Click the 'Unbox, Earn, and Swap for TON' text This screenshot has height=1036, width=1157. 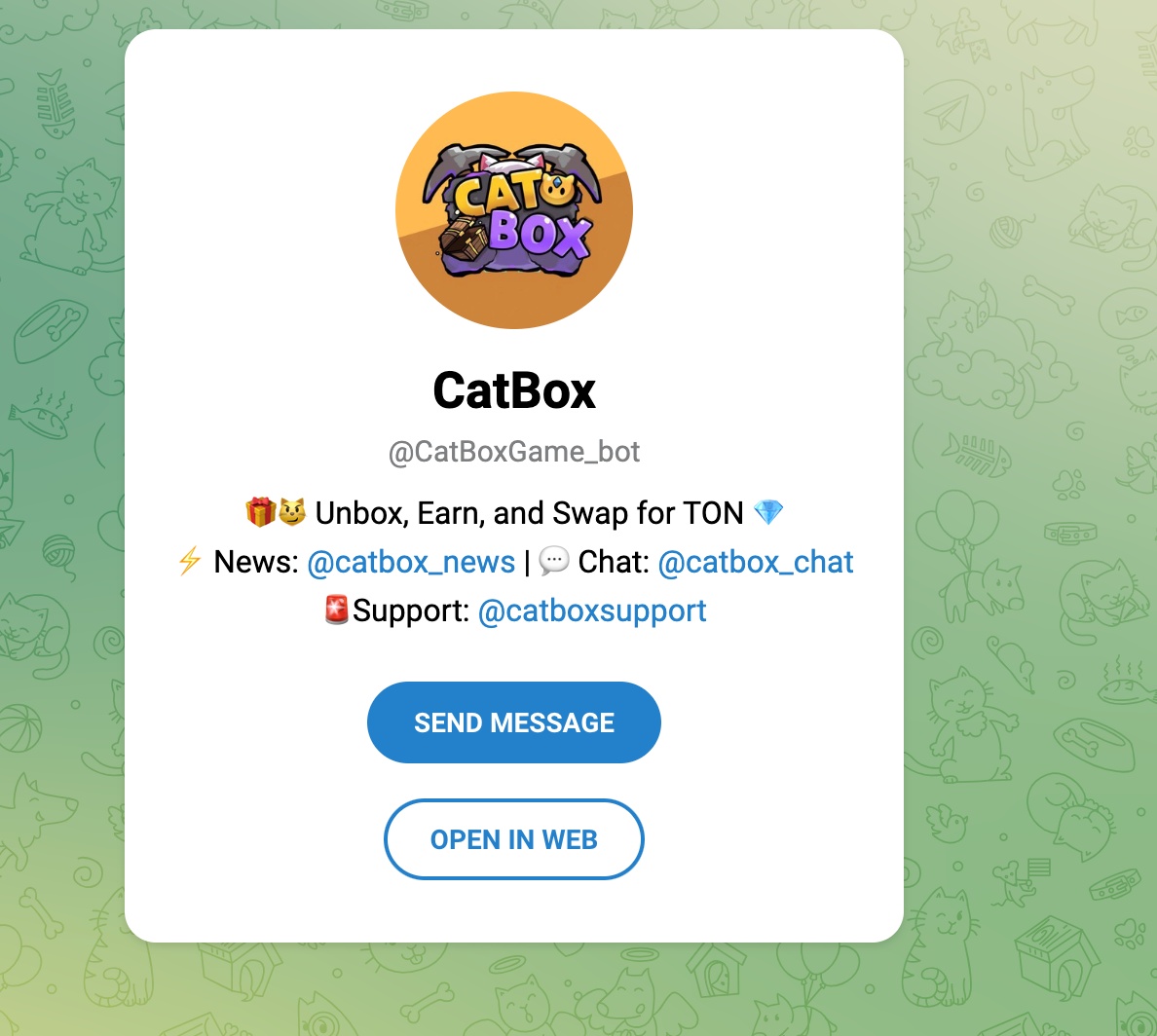529,513
